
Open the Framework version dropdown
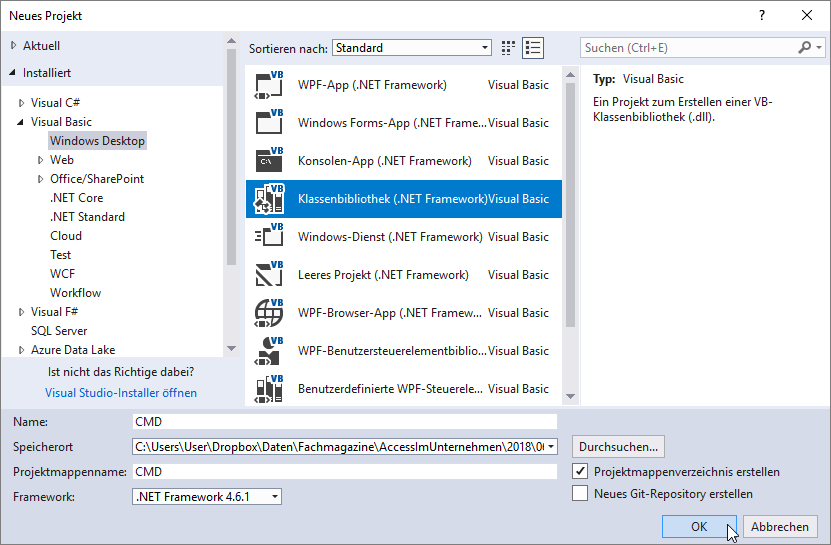coord(207,497)
